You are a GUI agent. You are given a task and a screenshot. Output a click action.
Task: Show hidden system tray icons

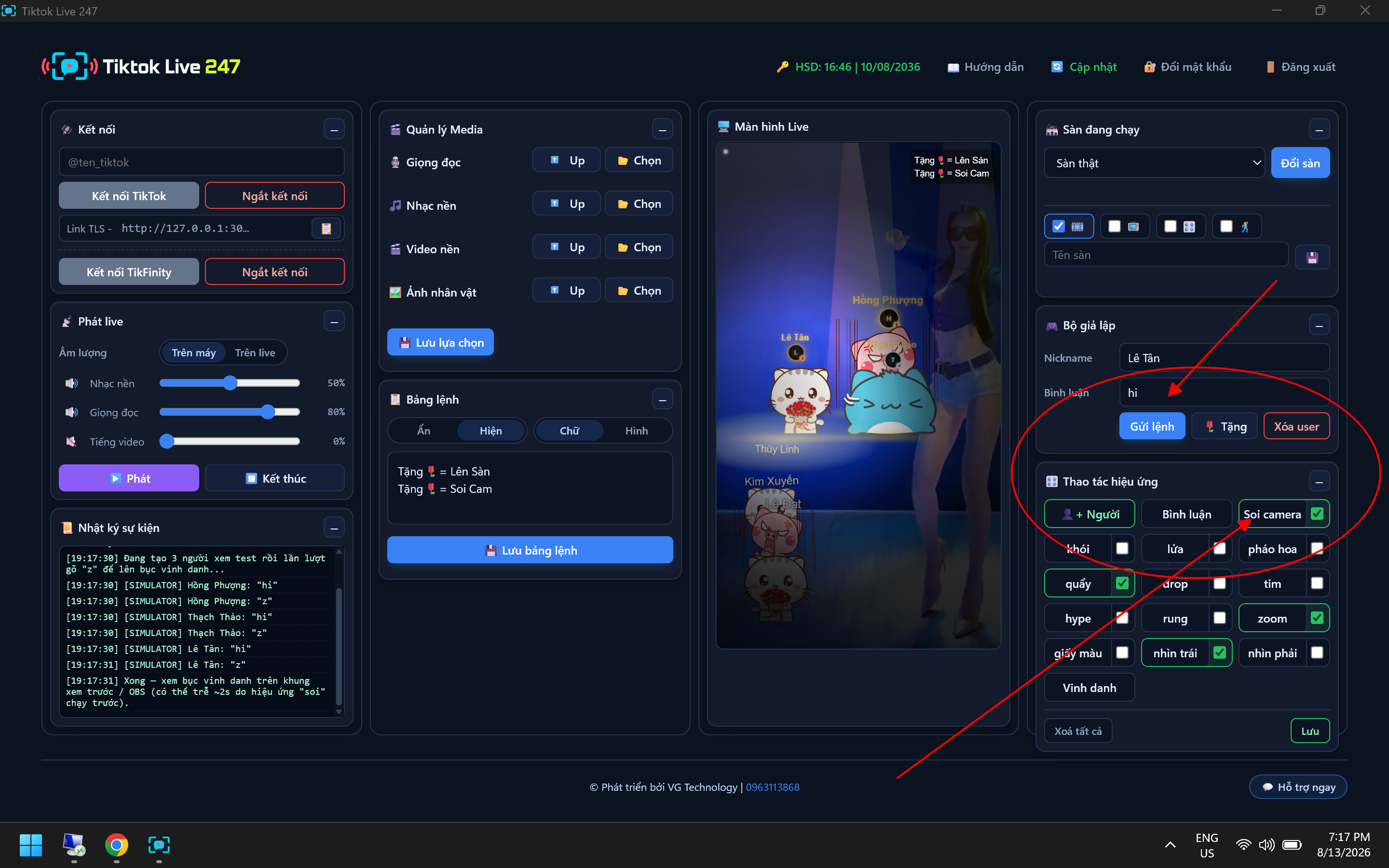(x=1171, y=845)
